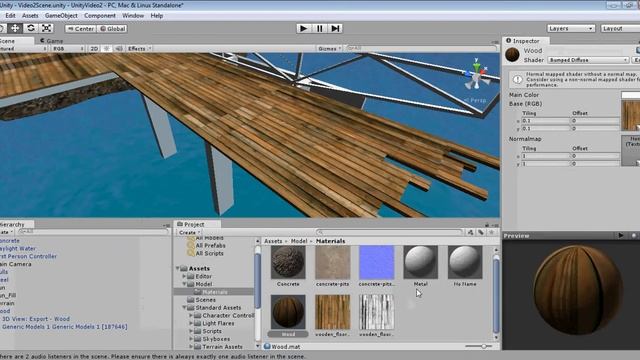Select All Prefabs favorite filter
The height and width of the screenshot is (360, 640).
pyautogui.click(x=210, y=245)
